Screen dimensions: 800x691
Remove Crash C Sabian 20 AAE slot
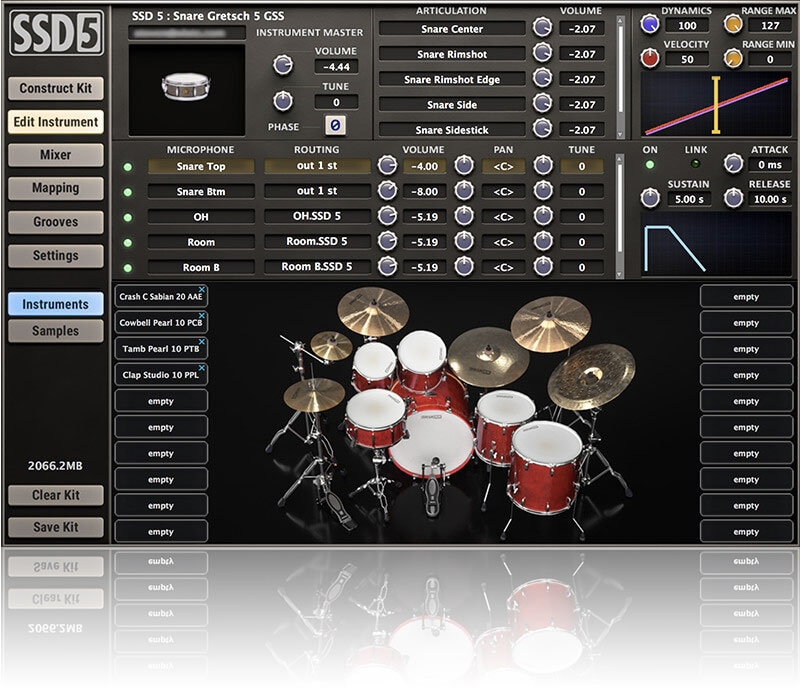[202, 291]
